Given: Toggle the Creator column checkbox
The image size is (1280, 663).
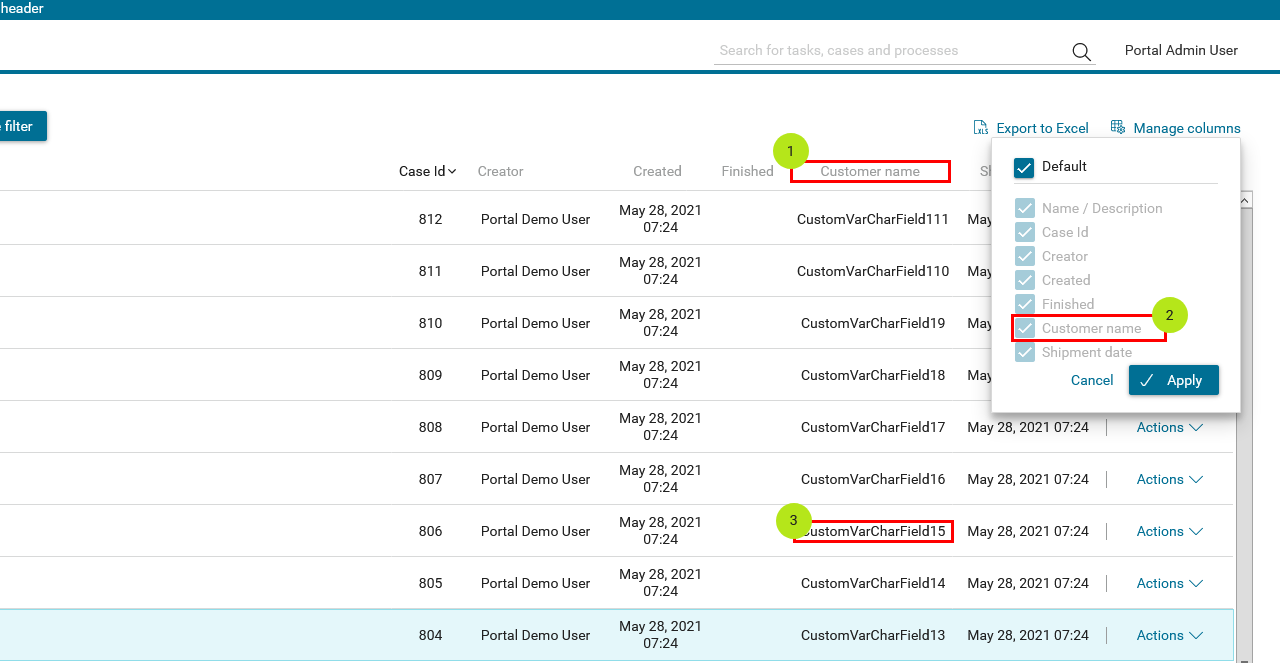Looking at the screenshot, I should tap(1025, 256).
